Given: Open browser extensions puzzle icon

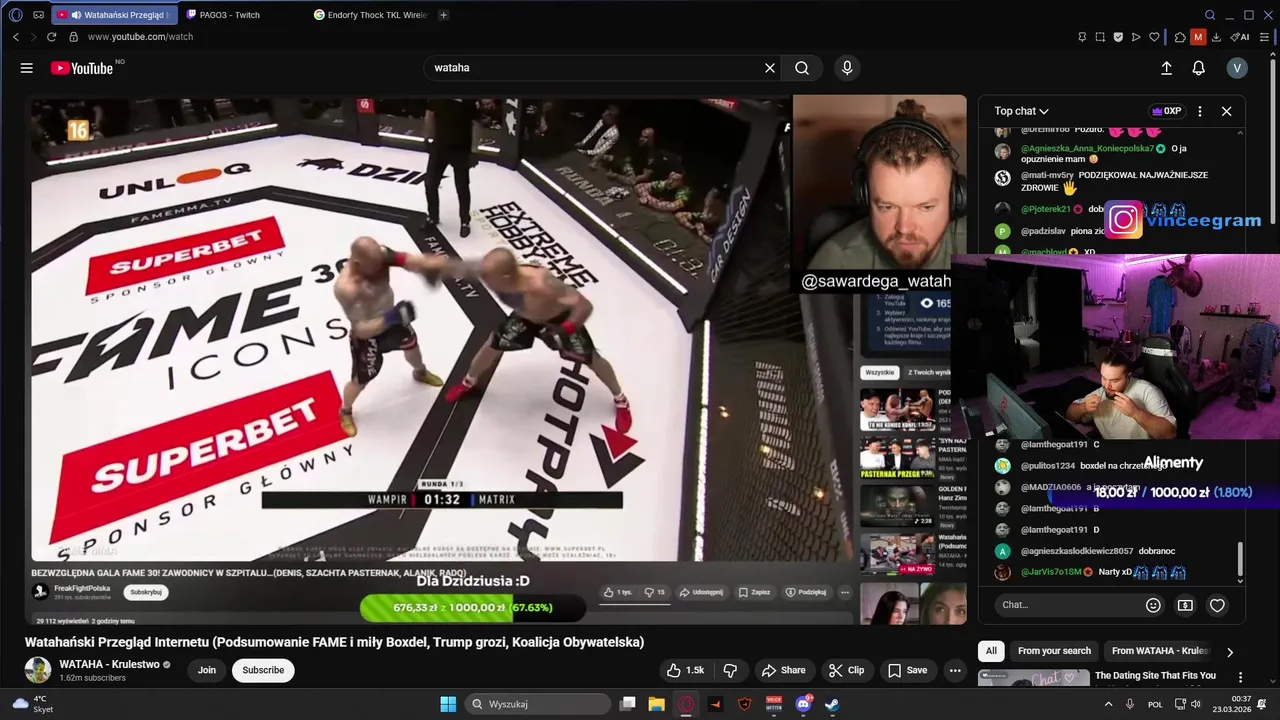Looking at the screenshot, I should [1180, 37].
